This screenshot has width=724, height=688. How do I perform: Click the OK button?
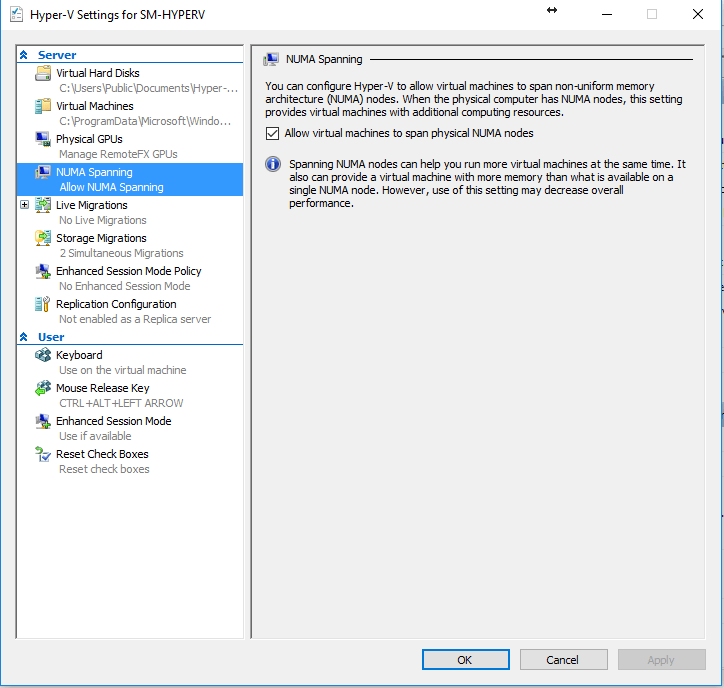[465, 659]
